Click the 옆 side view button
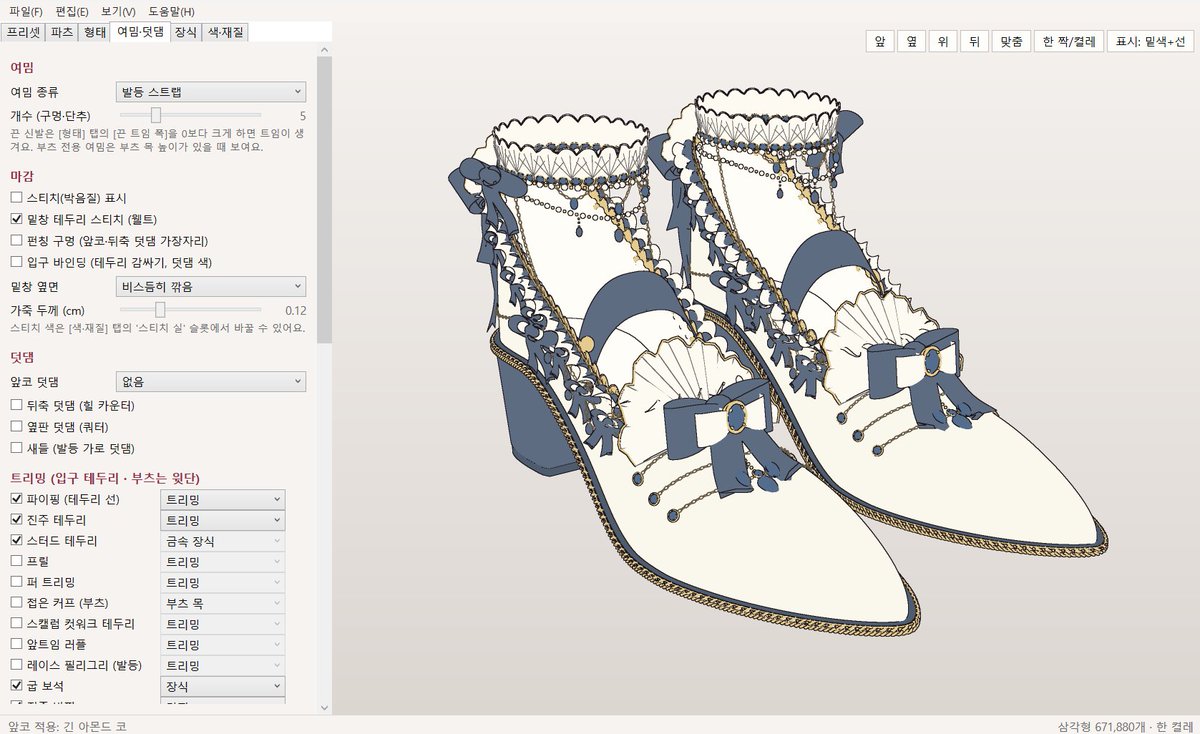1200x734 pixels. pos(911,42)
